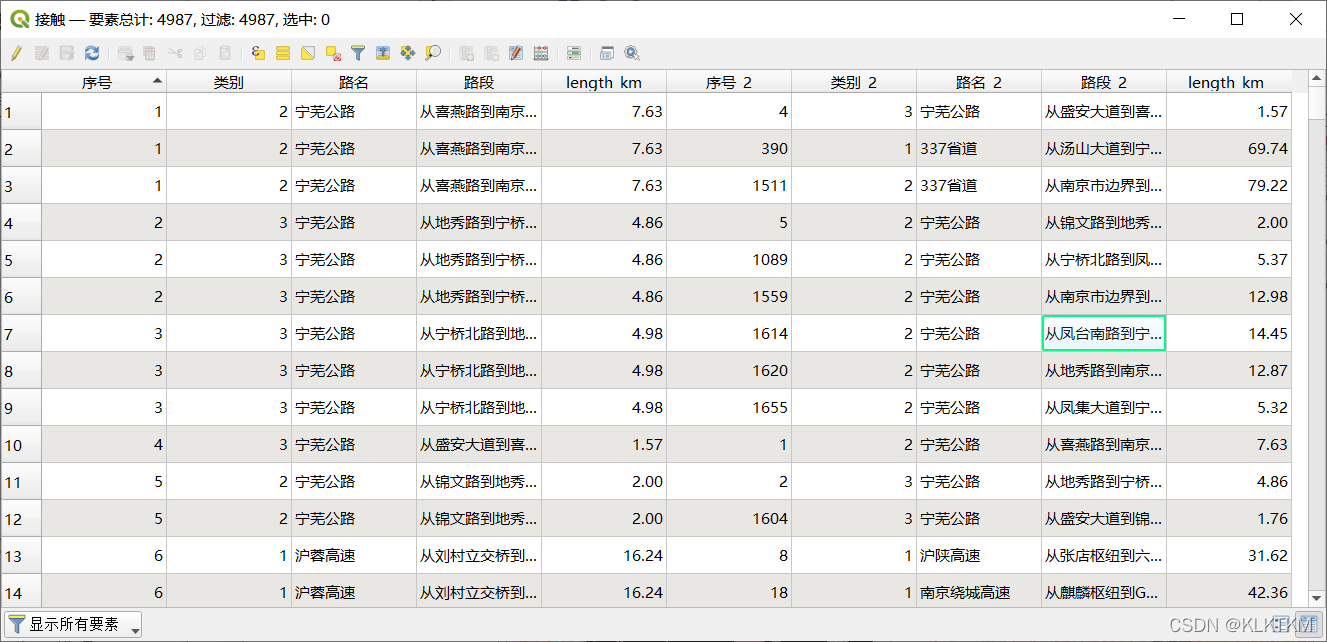
Task: Select row 14 via its row header
Action: 21,592
